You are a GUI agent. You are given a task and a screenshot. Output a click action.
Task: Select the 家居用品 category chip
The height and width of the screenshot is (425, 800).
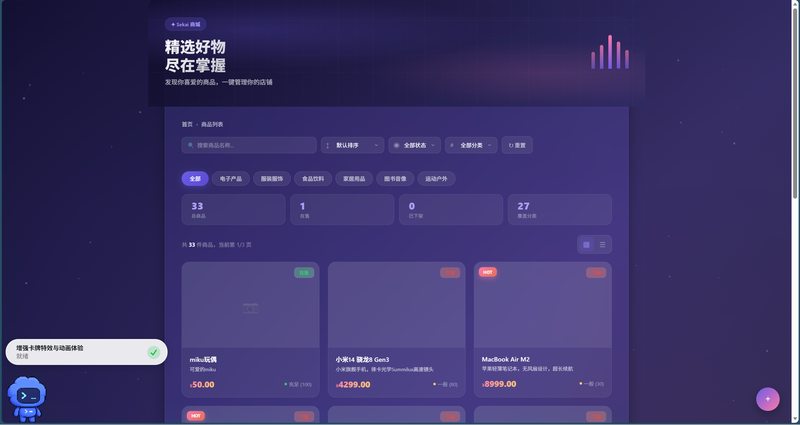point(354,179)
